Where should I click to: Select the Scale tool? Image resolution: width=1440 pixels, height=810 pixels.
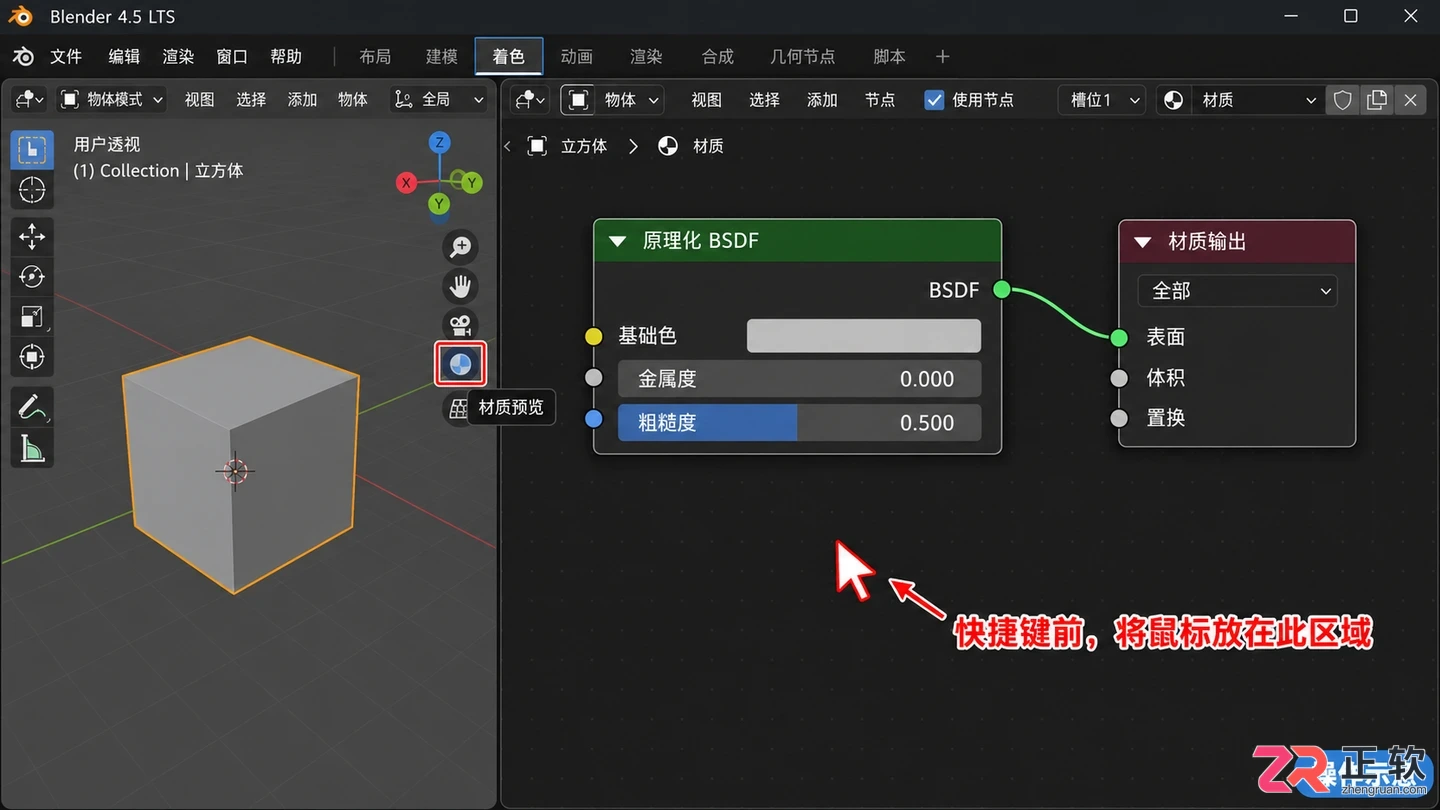coord(32,317)
